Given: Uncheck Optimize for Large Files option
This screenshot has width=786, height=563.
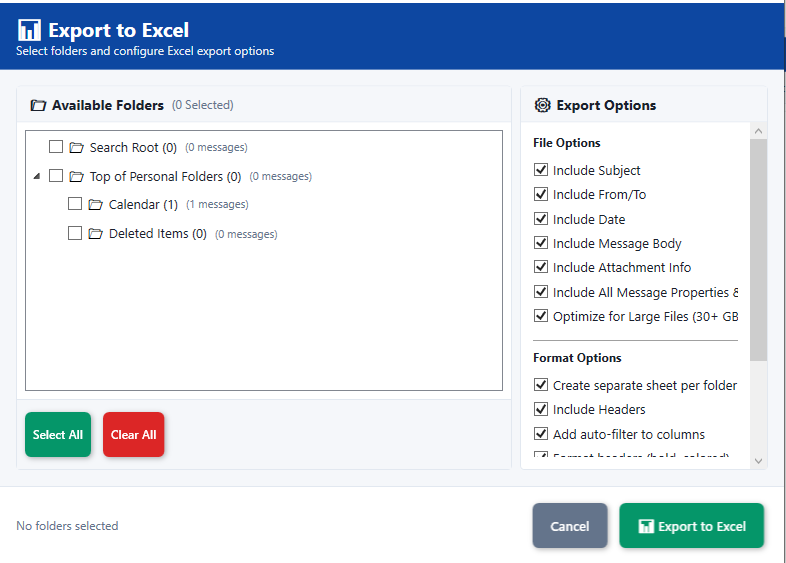Looking at the screenshot, I should [541, 316].
